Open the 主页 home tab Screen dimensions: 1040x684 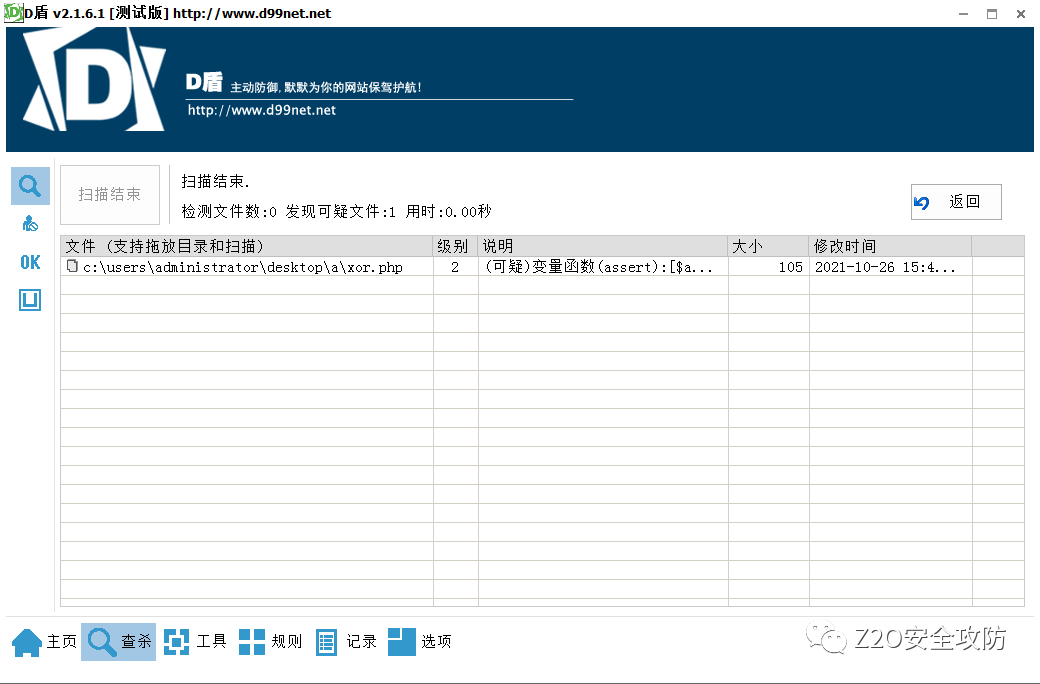click(44, 642)
